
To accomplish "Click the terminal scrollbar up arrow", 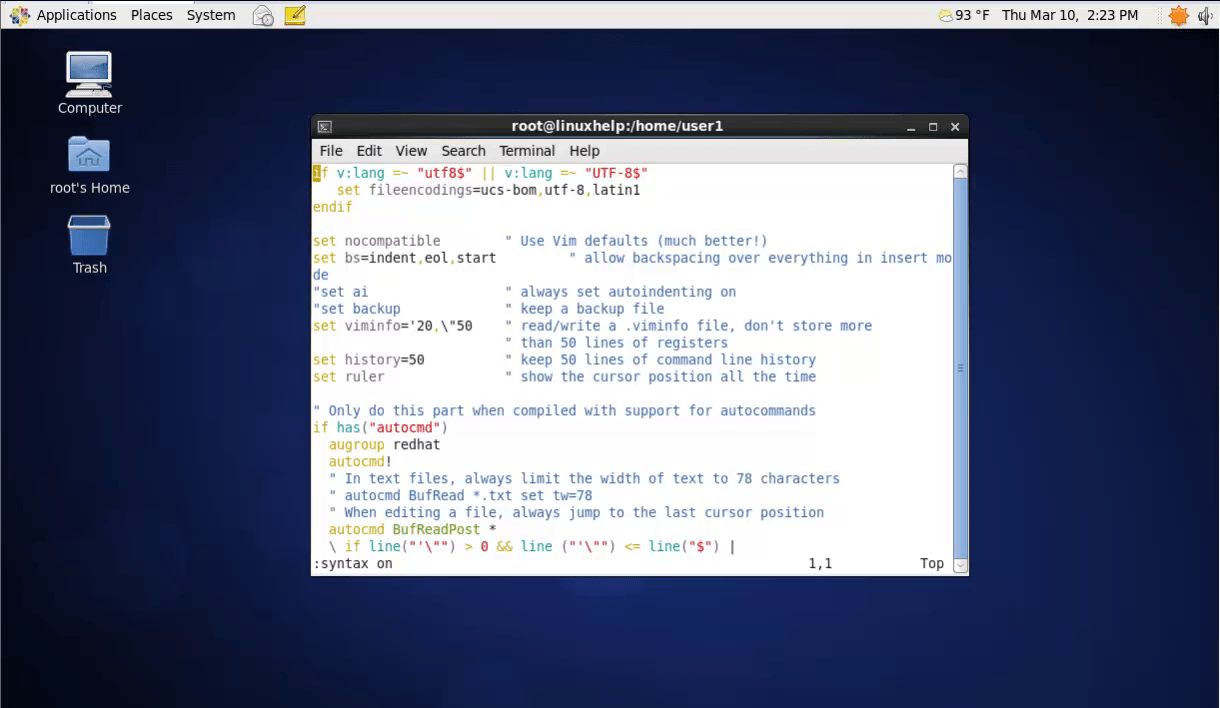I will [961, 172].
